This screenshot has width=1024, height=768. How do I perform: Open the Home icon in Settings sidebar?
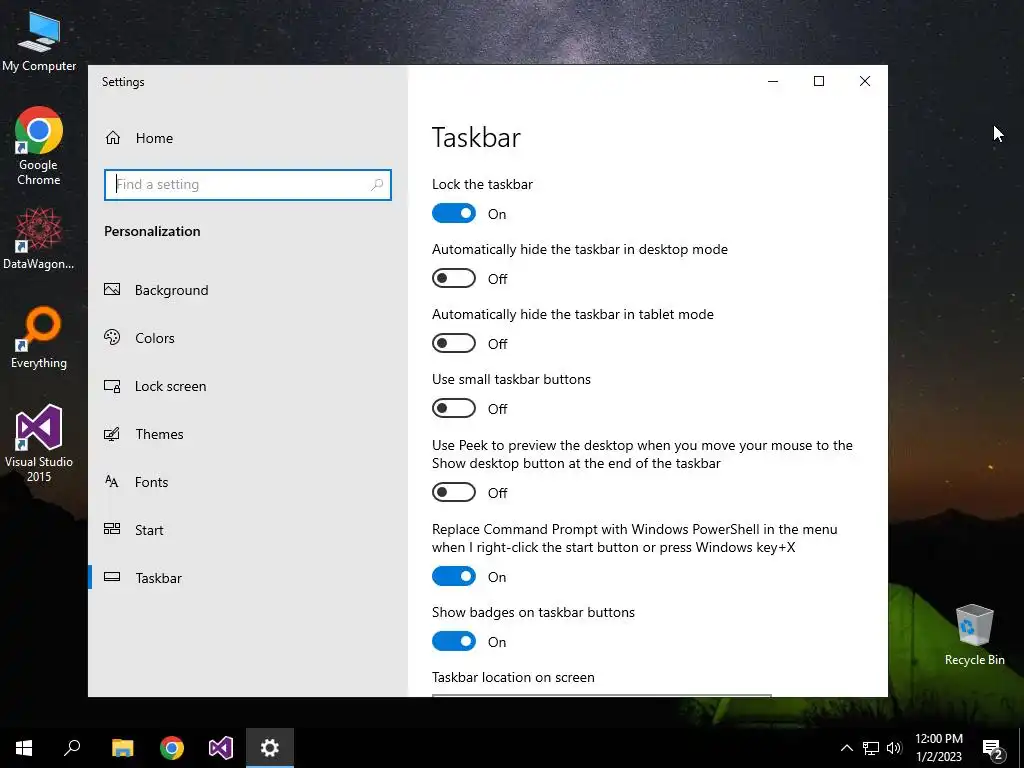pyautogui.click(x=113, y=138)
